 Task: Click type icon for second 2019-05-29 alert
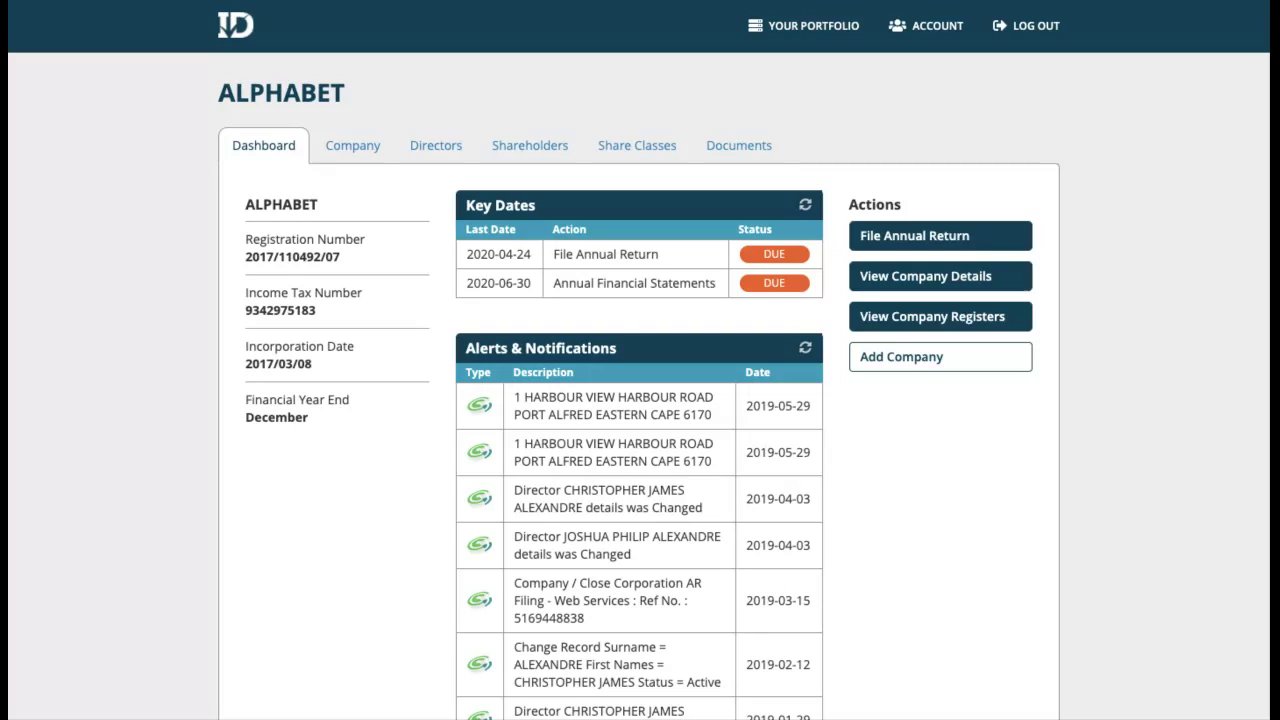pos(480,452)
